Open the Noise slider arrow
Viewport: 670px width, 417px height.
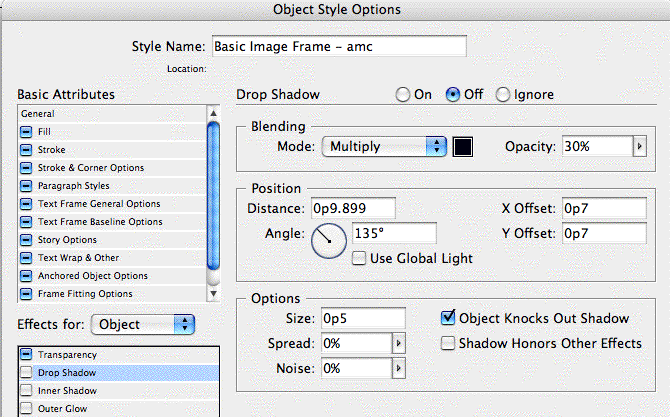pos(398,368)
